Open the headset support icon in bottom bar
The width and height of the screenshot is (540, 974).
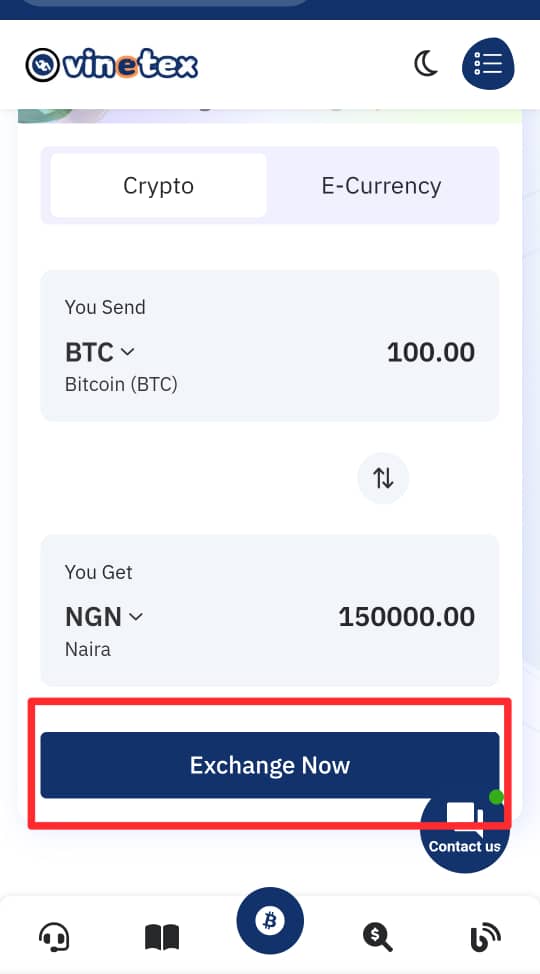pos(54,937)
